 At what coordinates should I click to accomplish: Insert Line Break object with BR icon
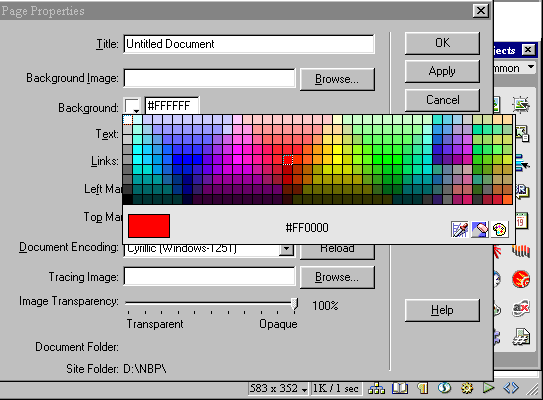(x=522, y=192)
